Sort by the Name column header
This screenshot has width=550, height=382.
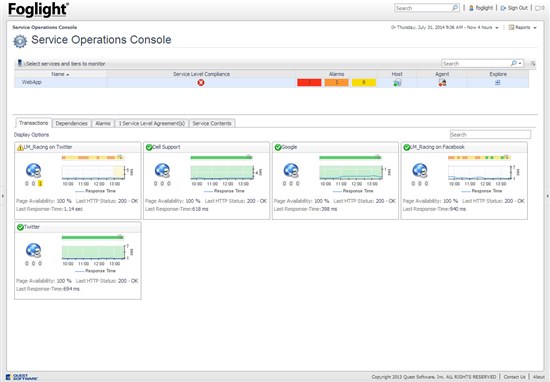(60, 74)
